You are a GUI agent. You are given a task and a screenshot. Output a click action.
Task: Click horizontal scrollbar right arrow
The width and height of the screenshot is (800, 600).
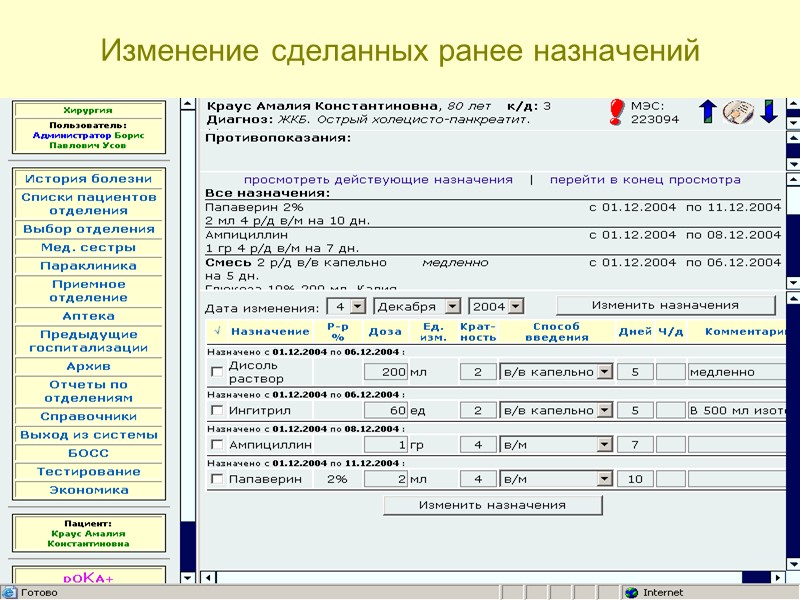(778, 578)
